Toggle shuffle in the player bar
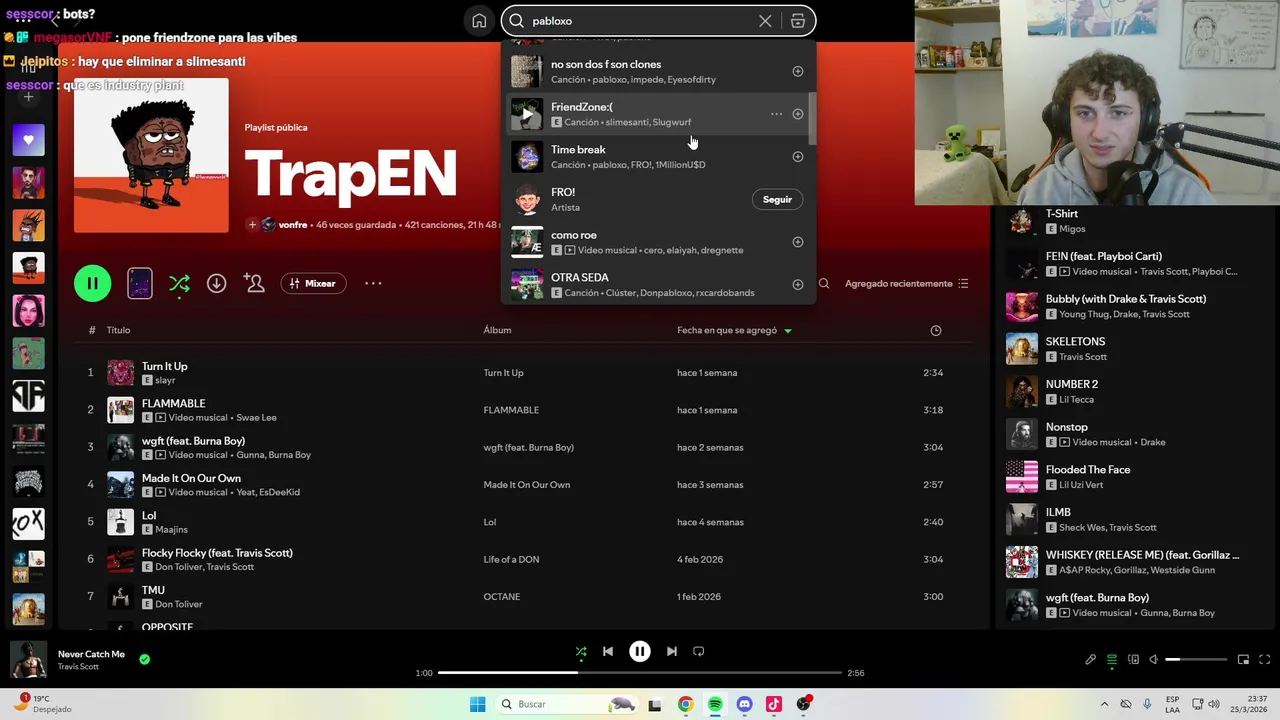This screenshot has width=1280, height=720. pyautogui.click(x=581, y=652)
